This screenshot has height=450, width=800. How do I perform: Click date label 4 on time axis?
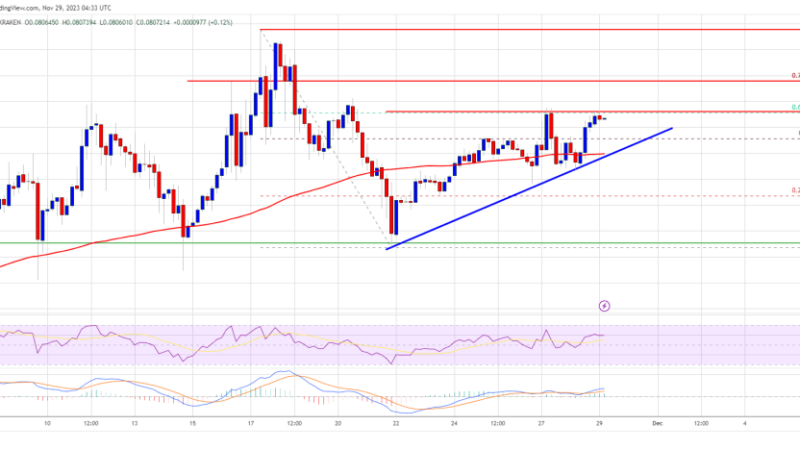pyautogui.click(x=744, y=423)
